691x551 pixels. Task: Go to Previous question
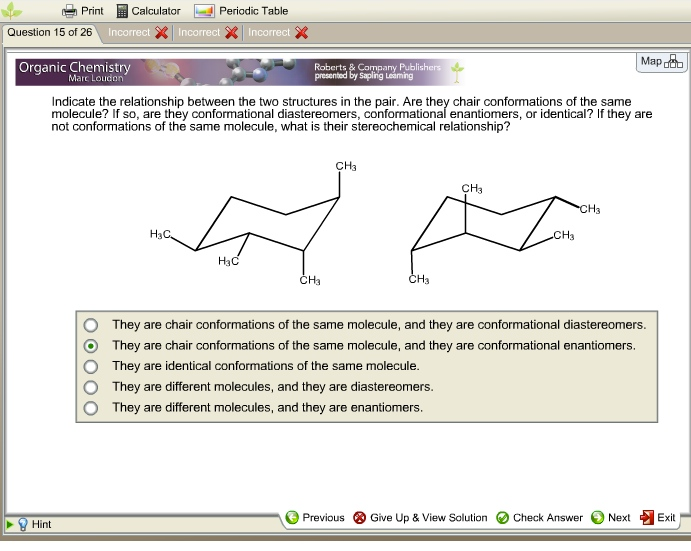coord(315,517)
